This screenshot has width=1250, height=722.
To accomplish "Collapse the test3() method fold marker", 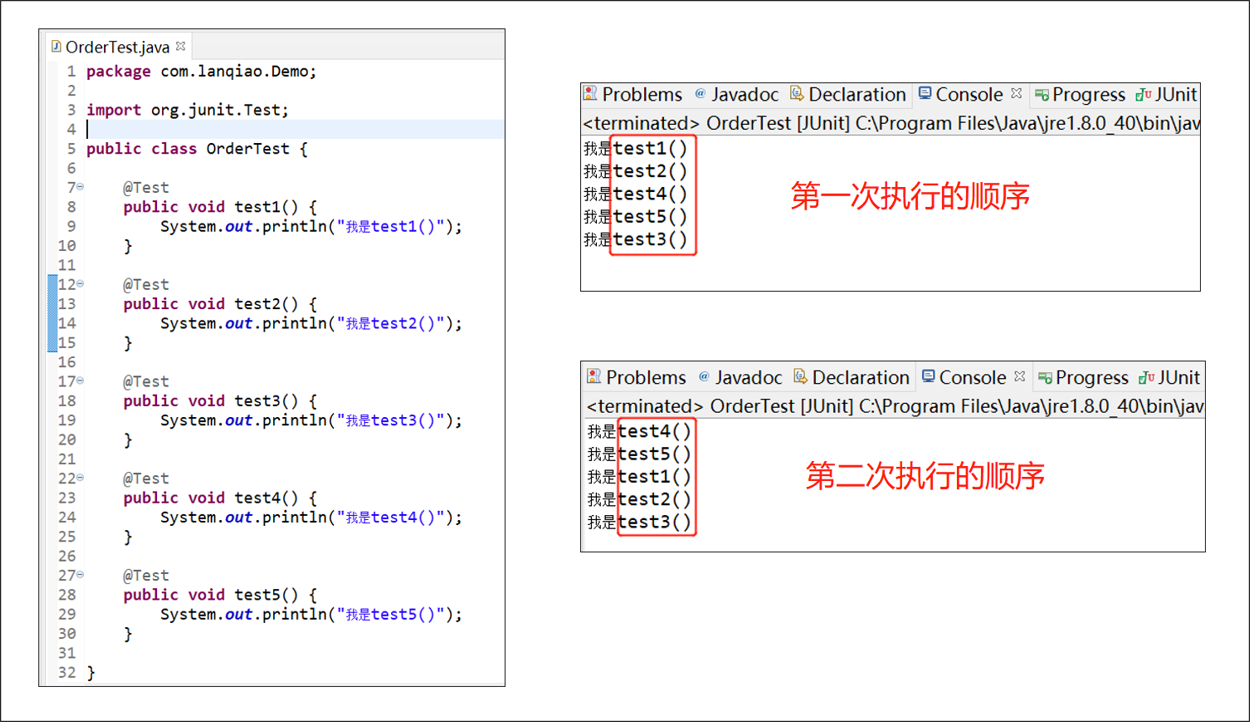I will [81, 381].
